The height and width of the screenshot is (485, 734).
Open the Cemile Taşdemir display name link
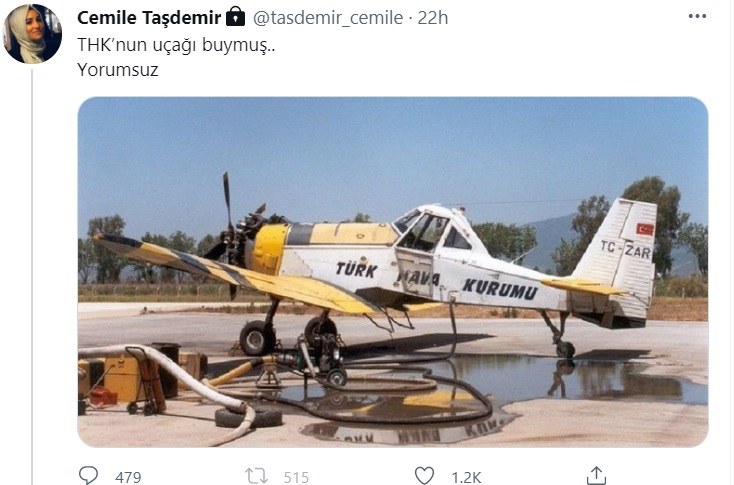pos(149,18)
